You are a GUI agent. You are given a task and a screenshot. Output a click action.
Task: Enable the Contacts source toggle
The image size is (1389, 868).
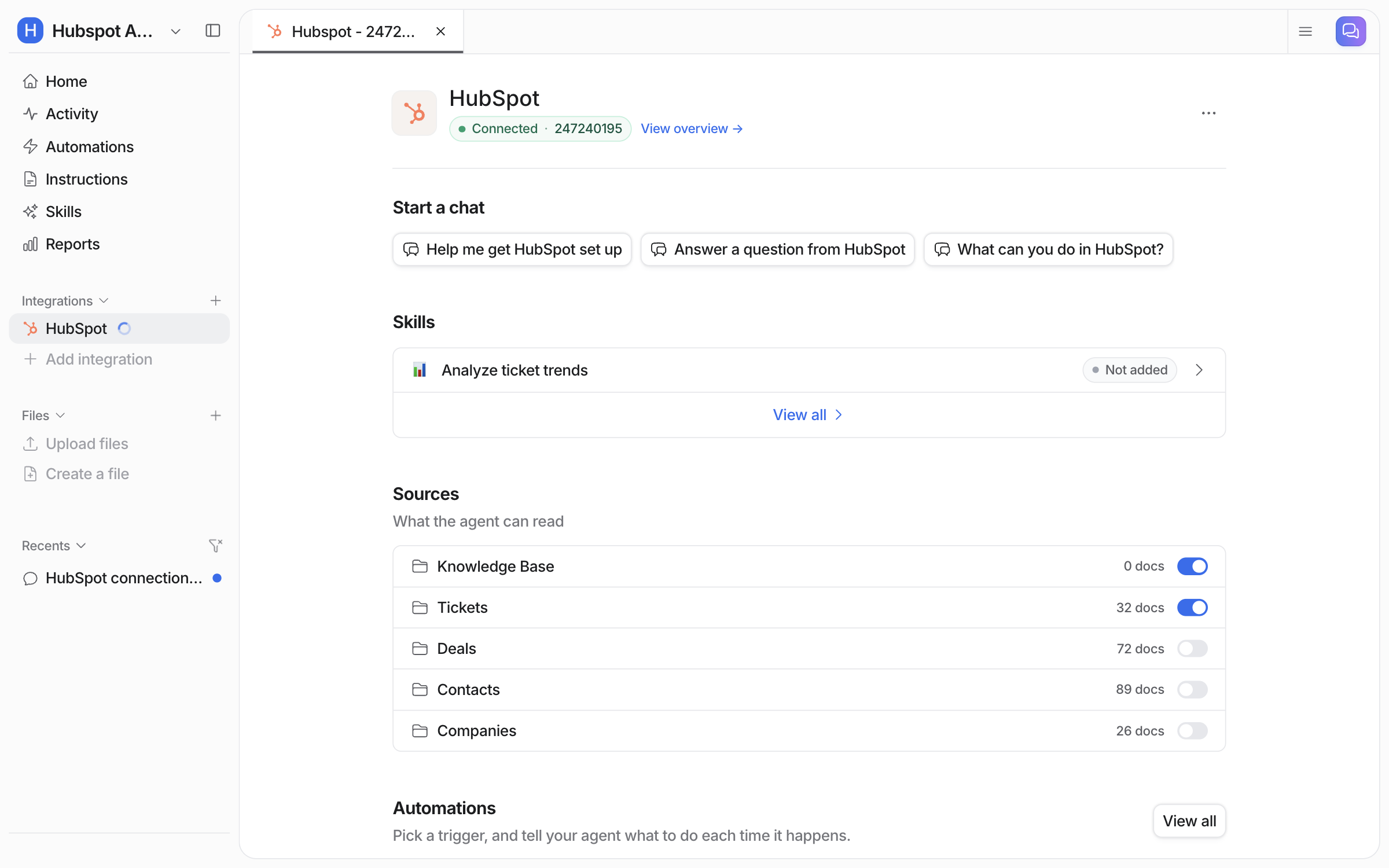click(1192, 689)
